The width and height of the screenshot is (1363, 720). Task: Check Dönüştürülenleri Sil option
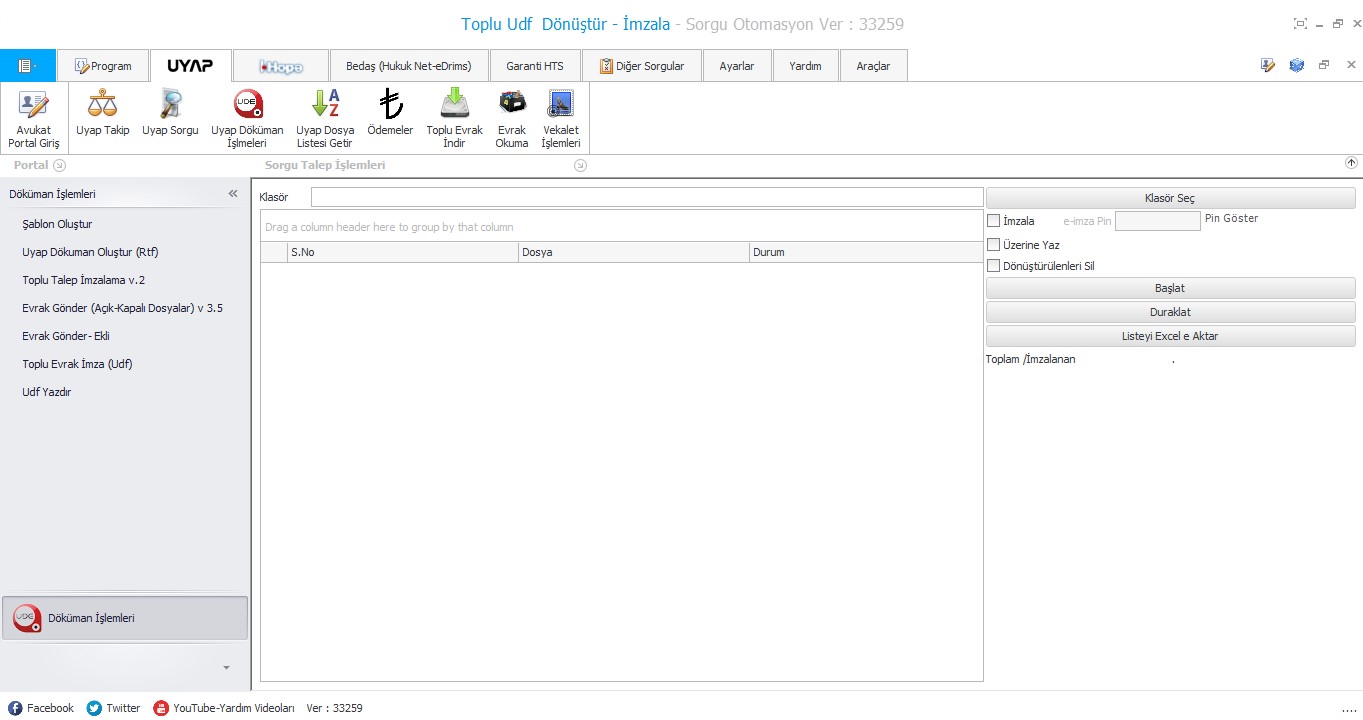coord(993,266)
